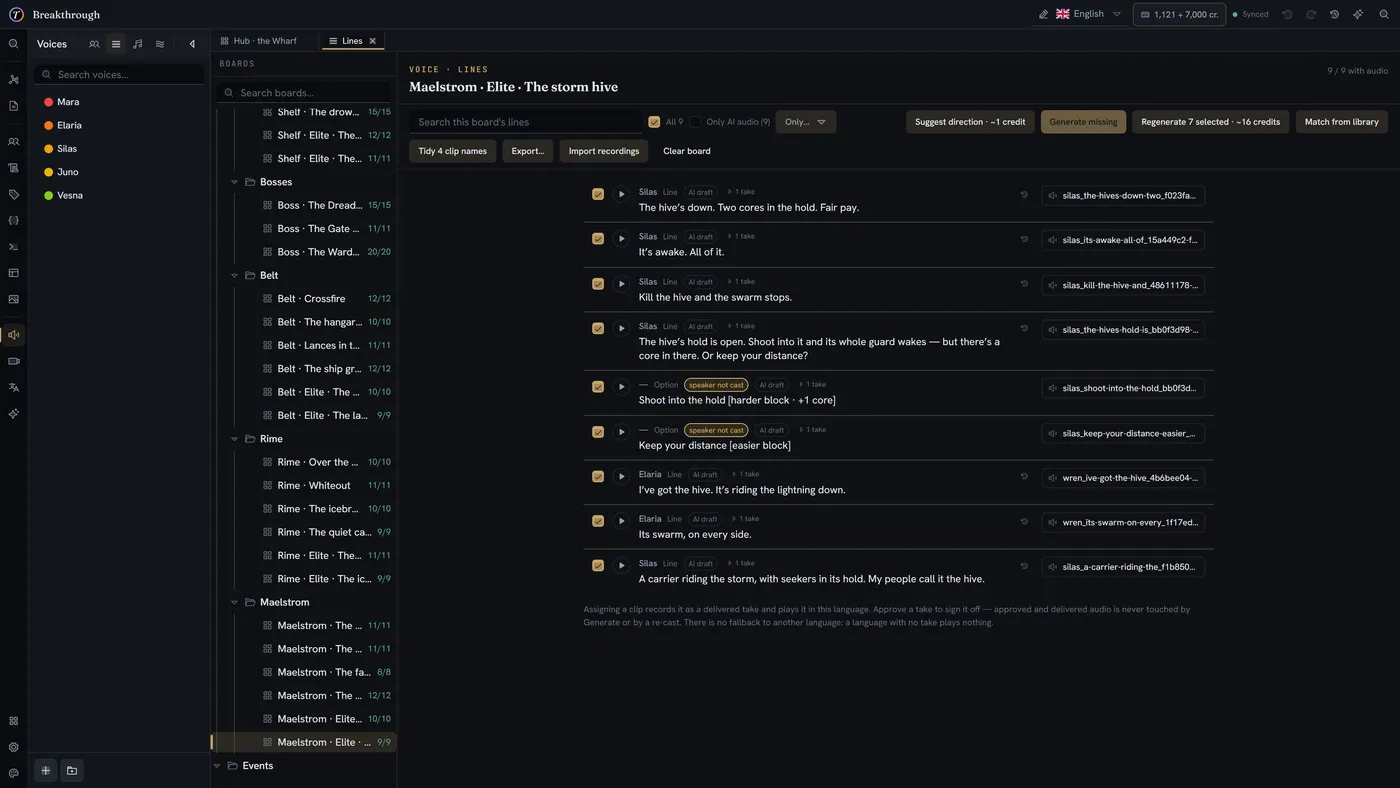Collapse the Belt folder
The image size is (1400, 788).
(x=235, y=275)
